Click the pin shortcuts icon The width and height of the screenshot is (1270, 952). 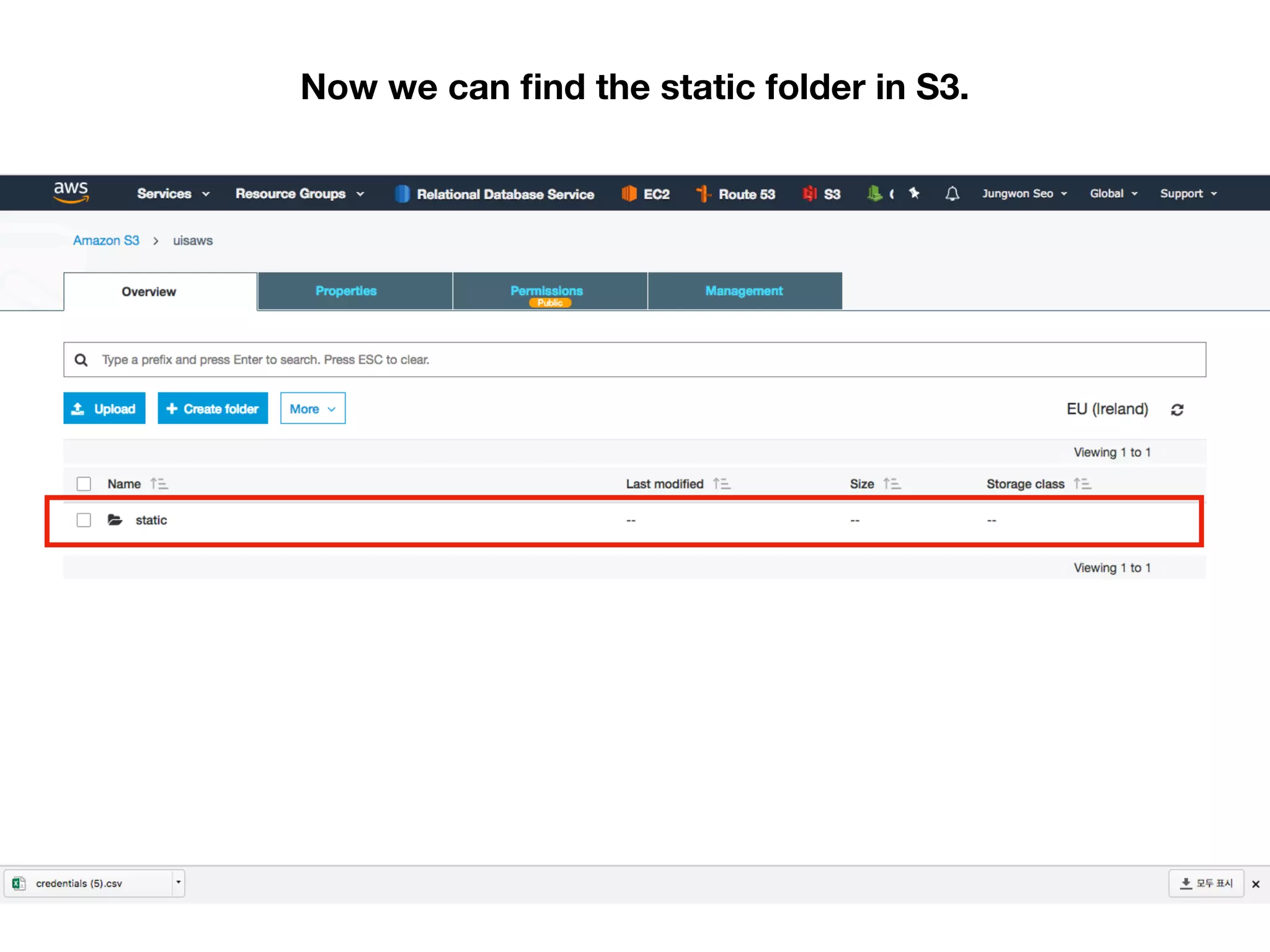click(914, 193)
